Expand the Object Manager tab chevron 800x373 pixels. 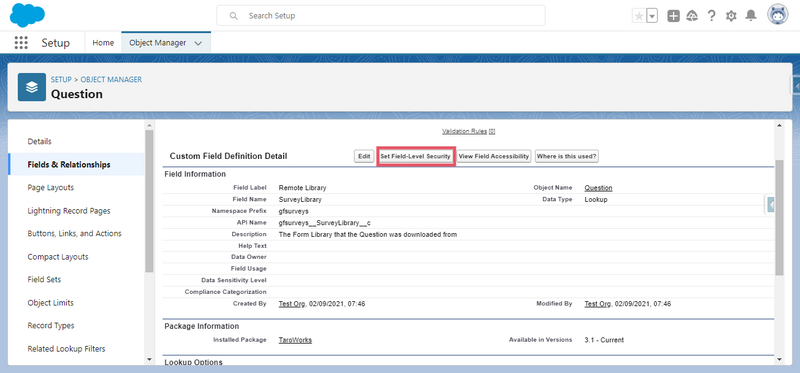198,43
